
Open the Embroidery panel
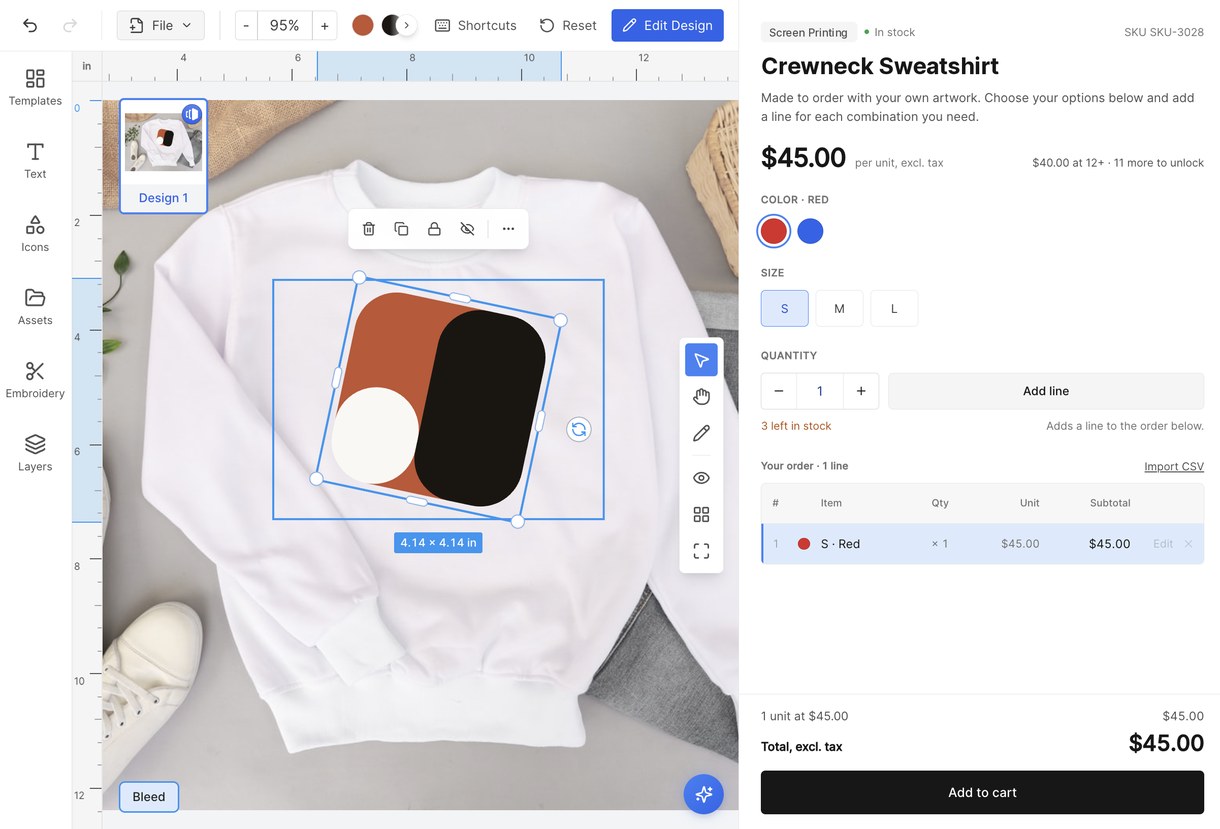pos(35,379)
